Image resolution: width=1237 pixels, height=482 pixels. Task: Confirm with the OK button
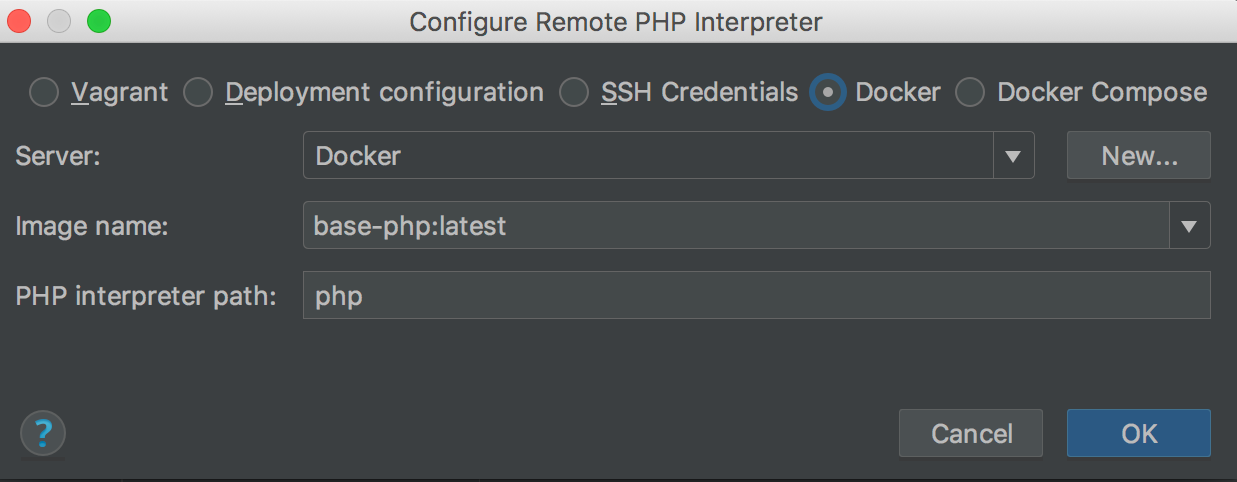[1139, 433]
